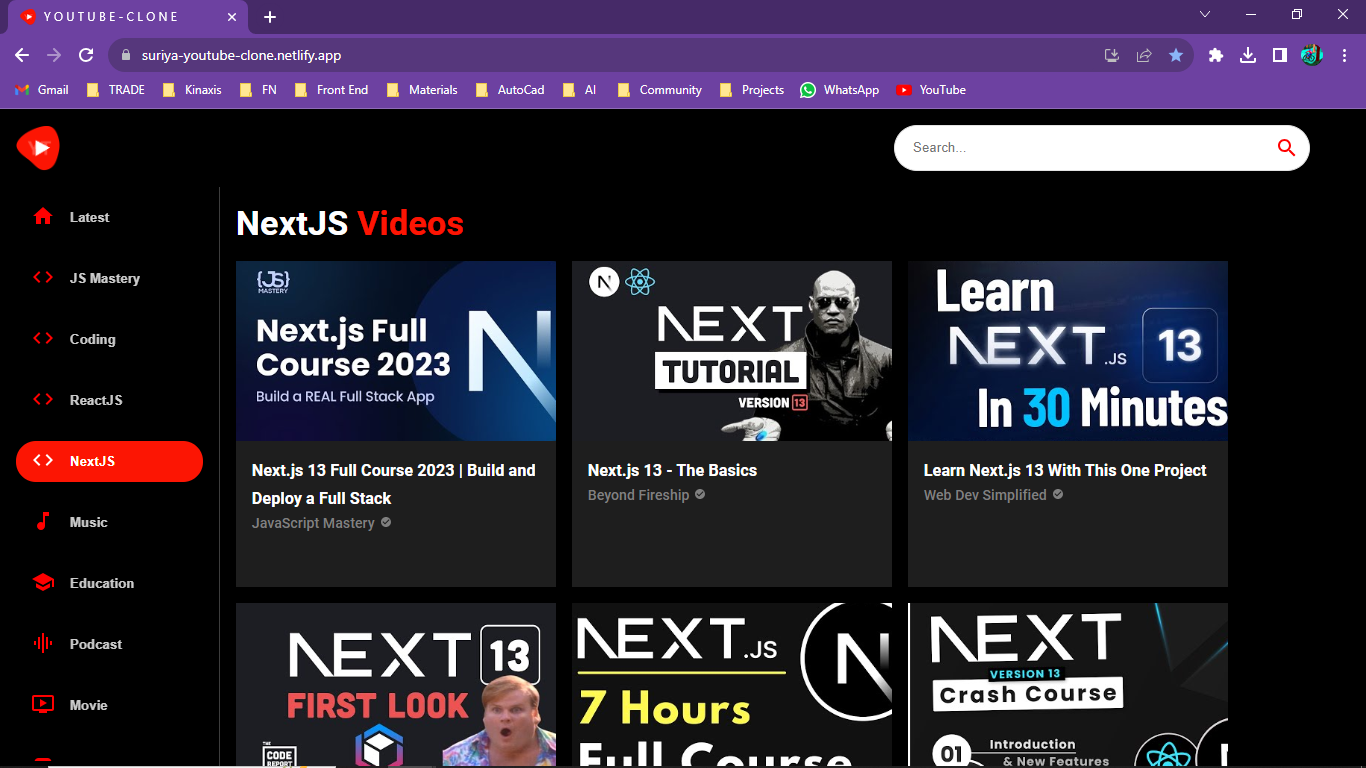Open the FN bookmarks folder
1366x768 pixels.
pos(258,89)
